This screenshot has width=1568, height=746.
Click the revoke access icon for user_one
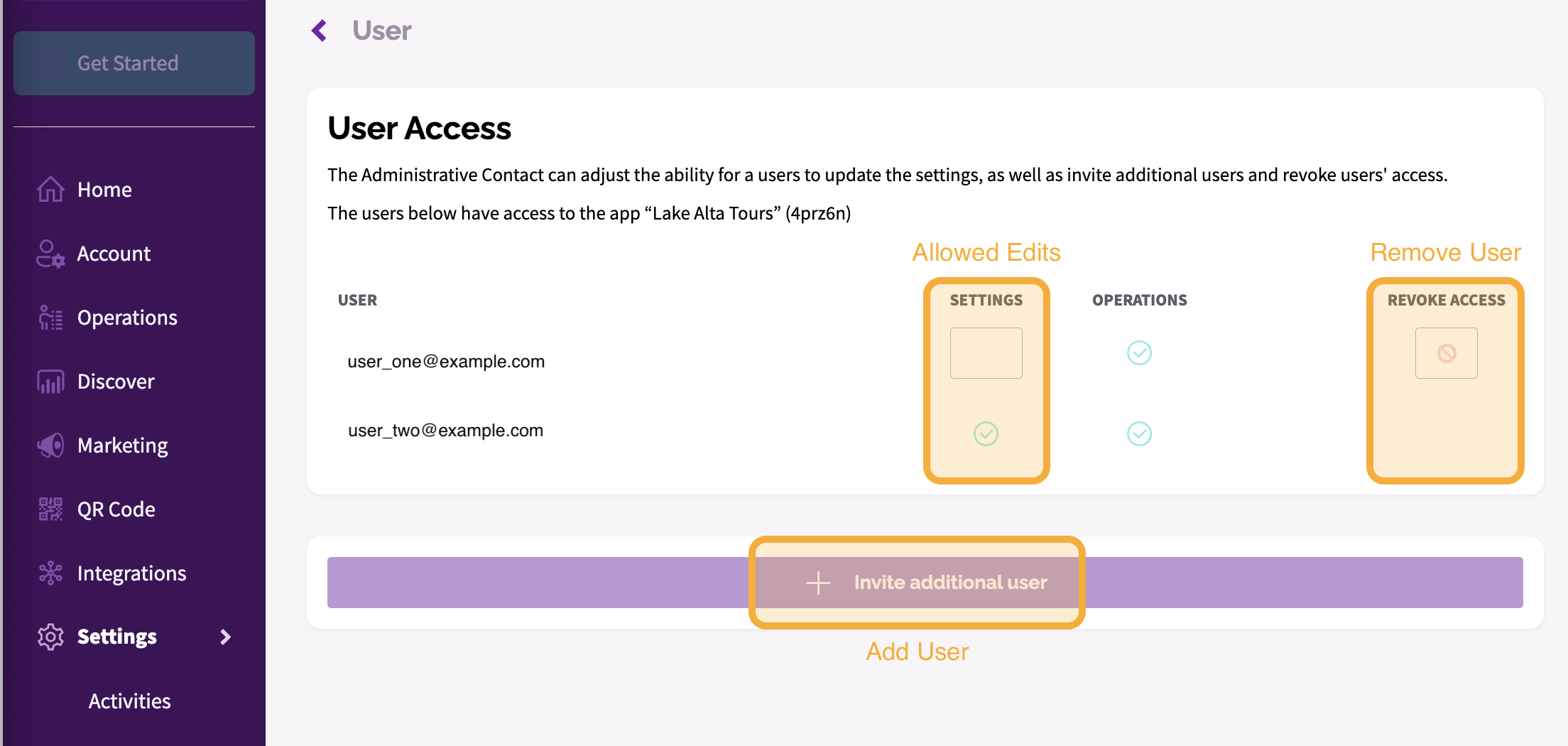[x=1447, y=353]
